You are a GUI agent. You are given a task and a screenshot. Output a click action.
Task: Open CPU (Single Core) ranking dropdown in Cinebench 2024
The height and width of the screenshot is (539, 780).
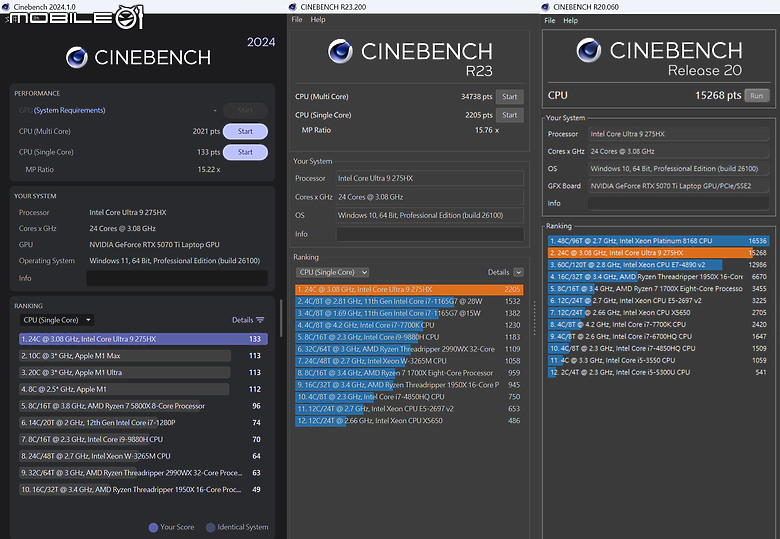pos(57,320)
